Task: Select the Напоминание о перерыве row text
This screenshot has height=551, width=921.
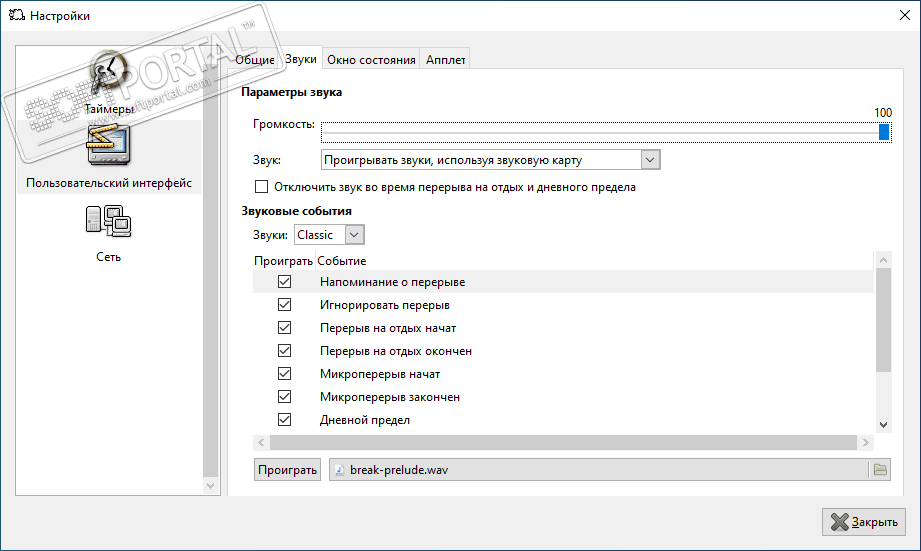Action: click(x=392, y=282)
